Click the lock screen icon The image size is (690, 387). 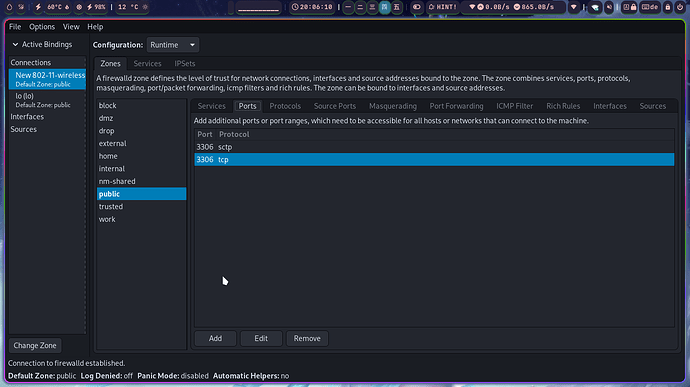tap(668, 7)
